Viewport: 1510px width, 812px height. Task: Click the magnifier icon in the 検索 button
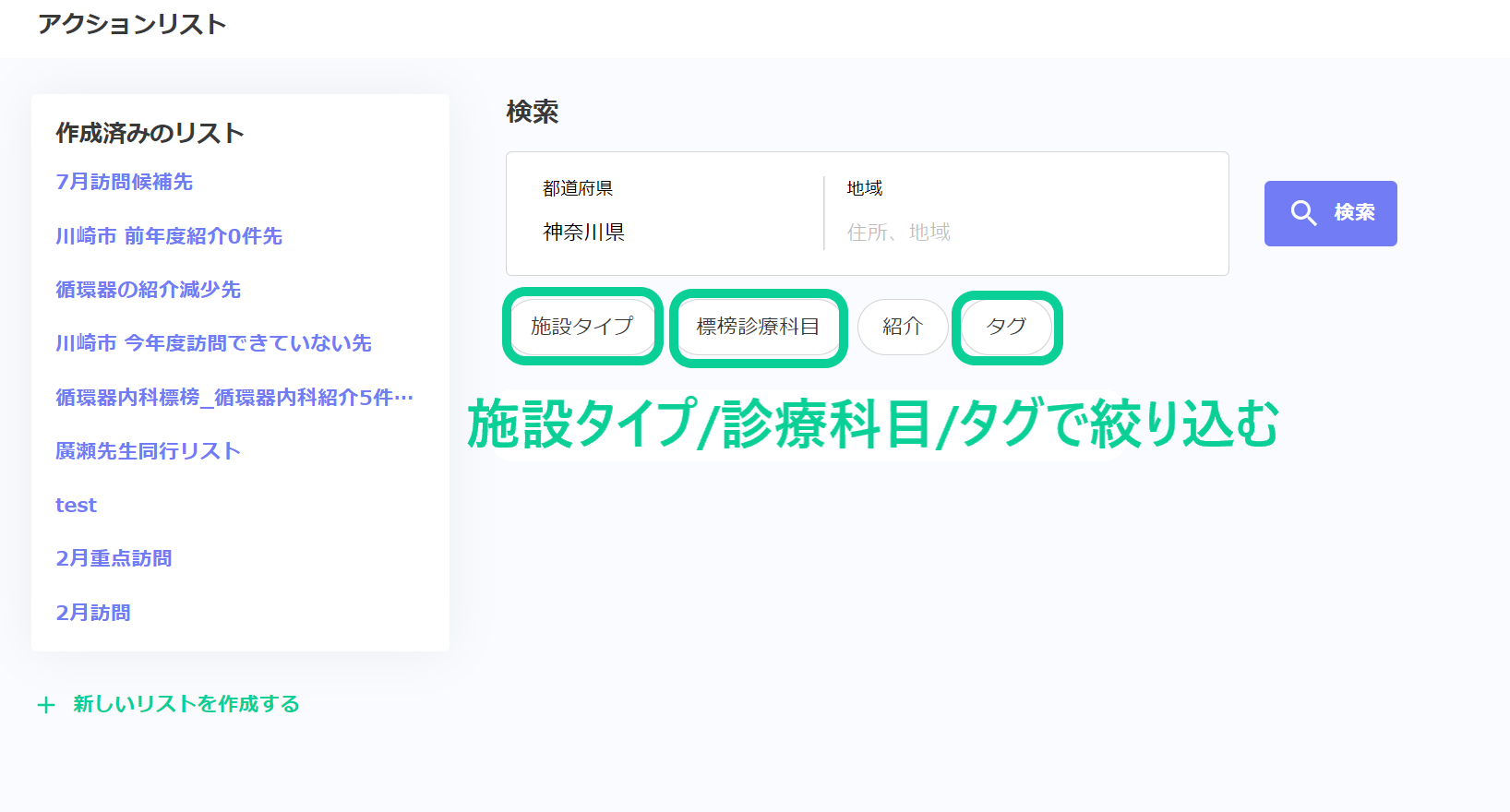click(x=1303, y=213)
